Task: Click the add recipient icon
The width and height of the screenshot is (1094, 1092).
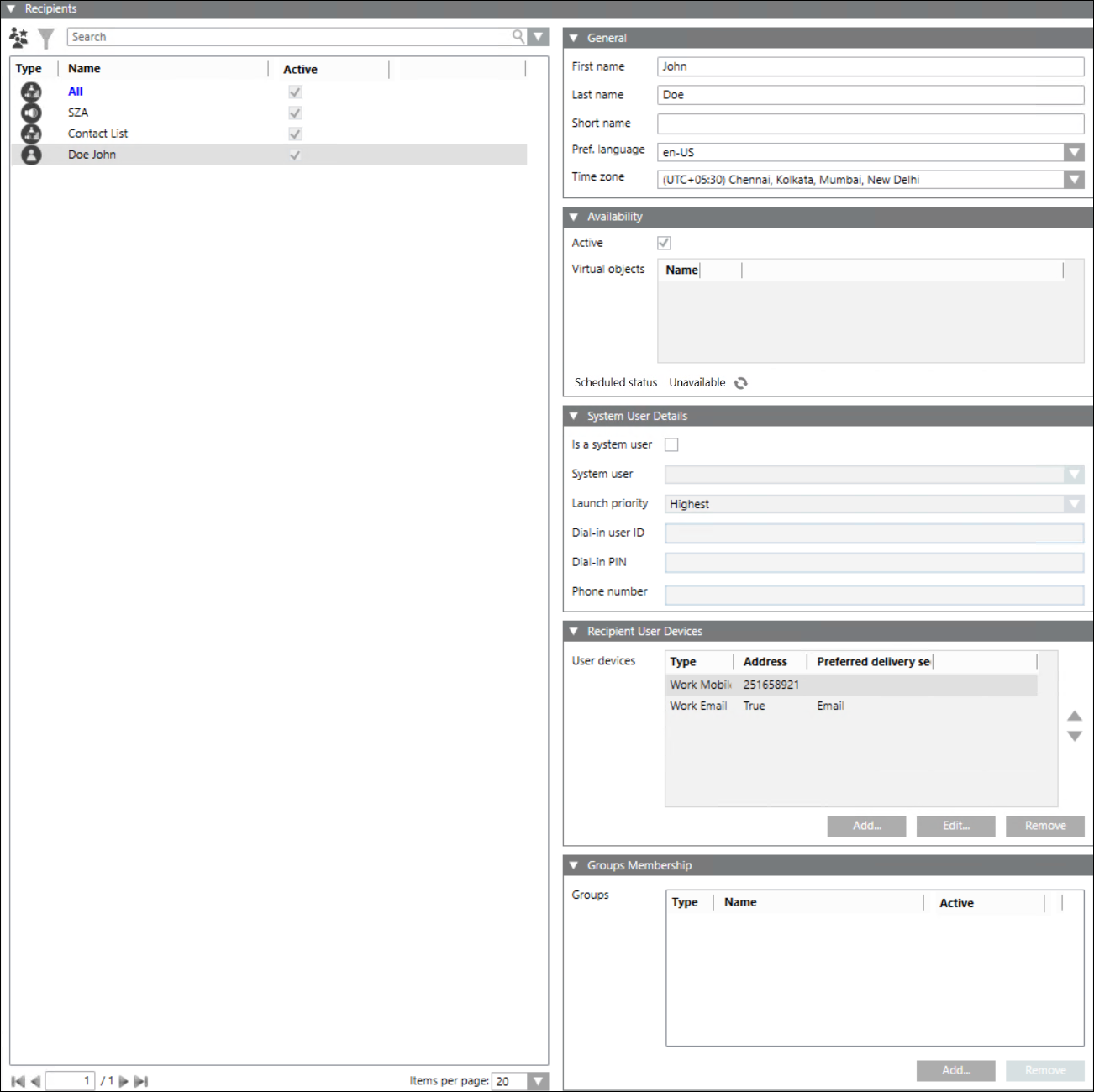Action: tap(18, 38)
